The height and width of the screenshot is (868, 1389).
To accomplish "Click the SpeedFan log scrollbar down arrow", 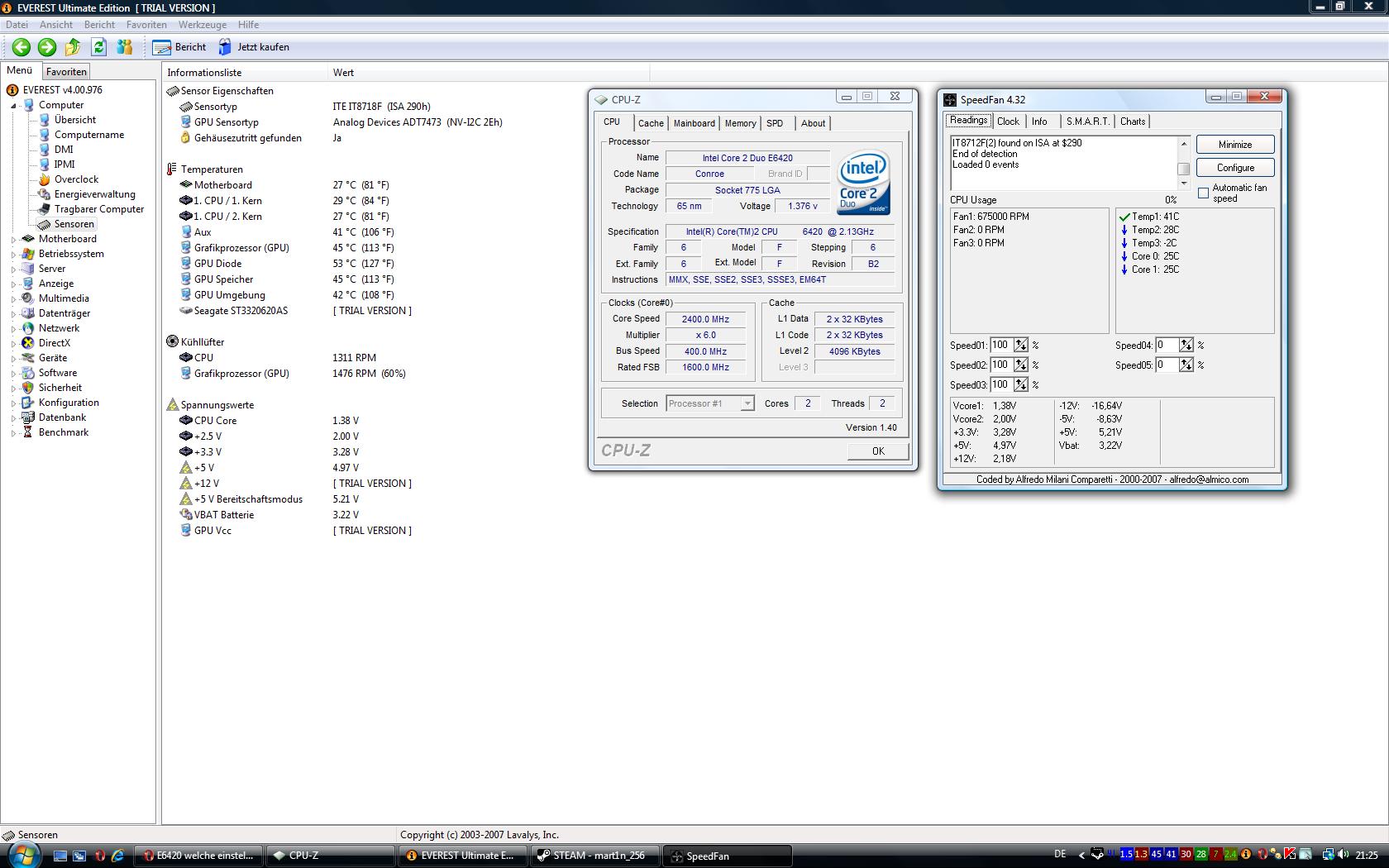I will (x=1184, y=184).
